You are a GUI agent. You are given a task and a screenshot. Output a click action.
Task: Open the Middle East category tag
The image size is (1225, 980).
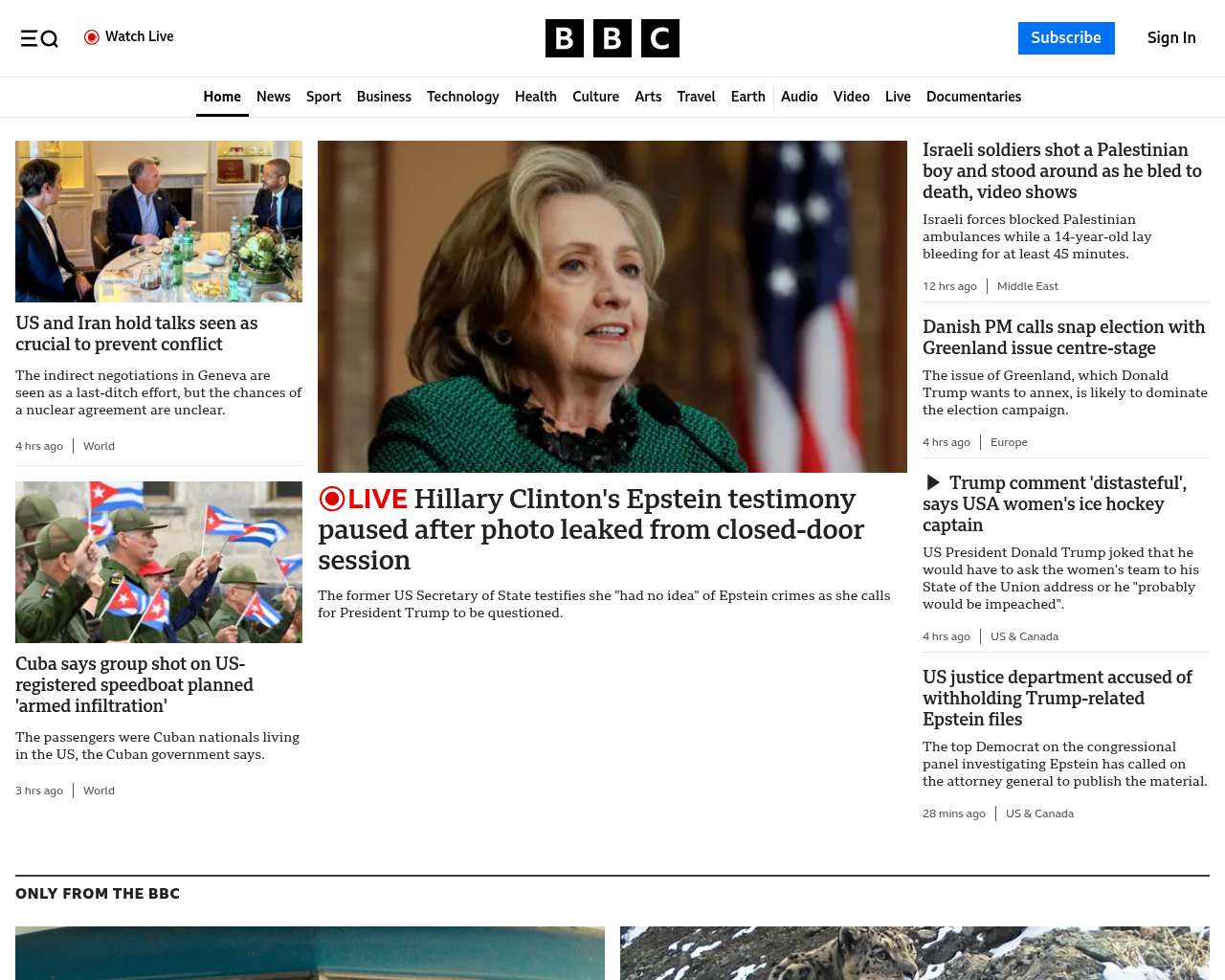pyautogui.click(x=1028, y=286)
